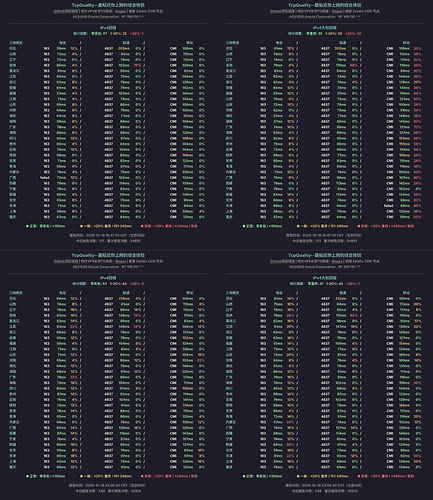Viewport: 433px width, 500px height.
Task: Click the IPv4回程 heading in the bottom-left report
Action: [x=108, y=278]
